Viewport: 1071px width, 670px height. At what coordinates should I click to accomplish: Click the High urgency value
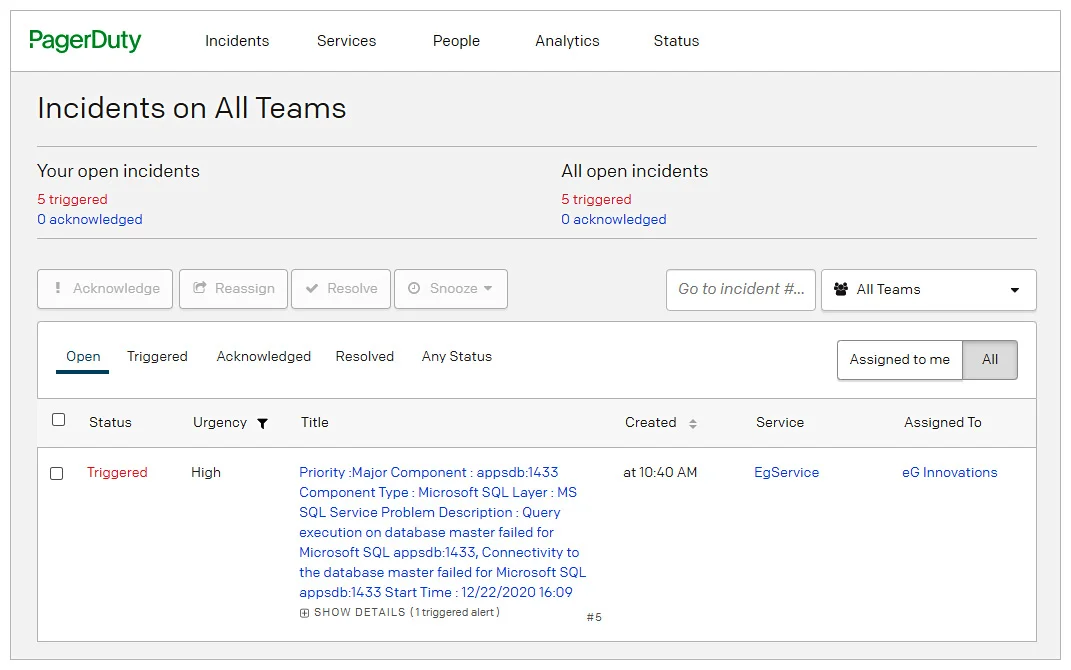pyautogui.click(x=206, y=473)
